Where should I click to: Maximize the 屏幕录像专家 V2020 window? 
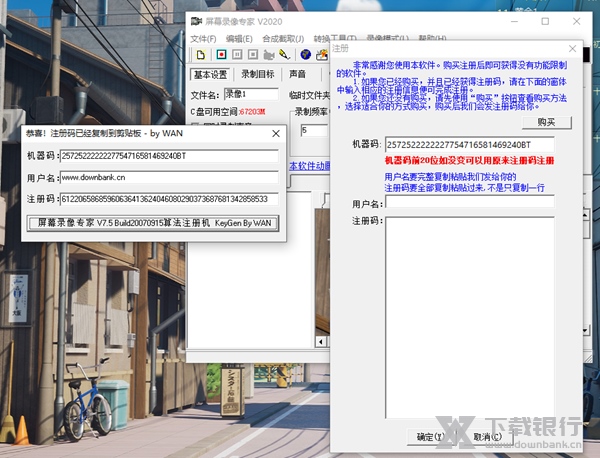pyautogui.click(x=545, y=21)
